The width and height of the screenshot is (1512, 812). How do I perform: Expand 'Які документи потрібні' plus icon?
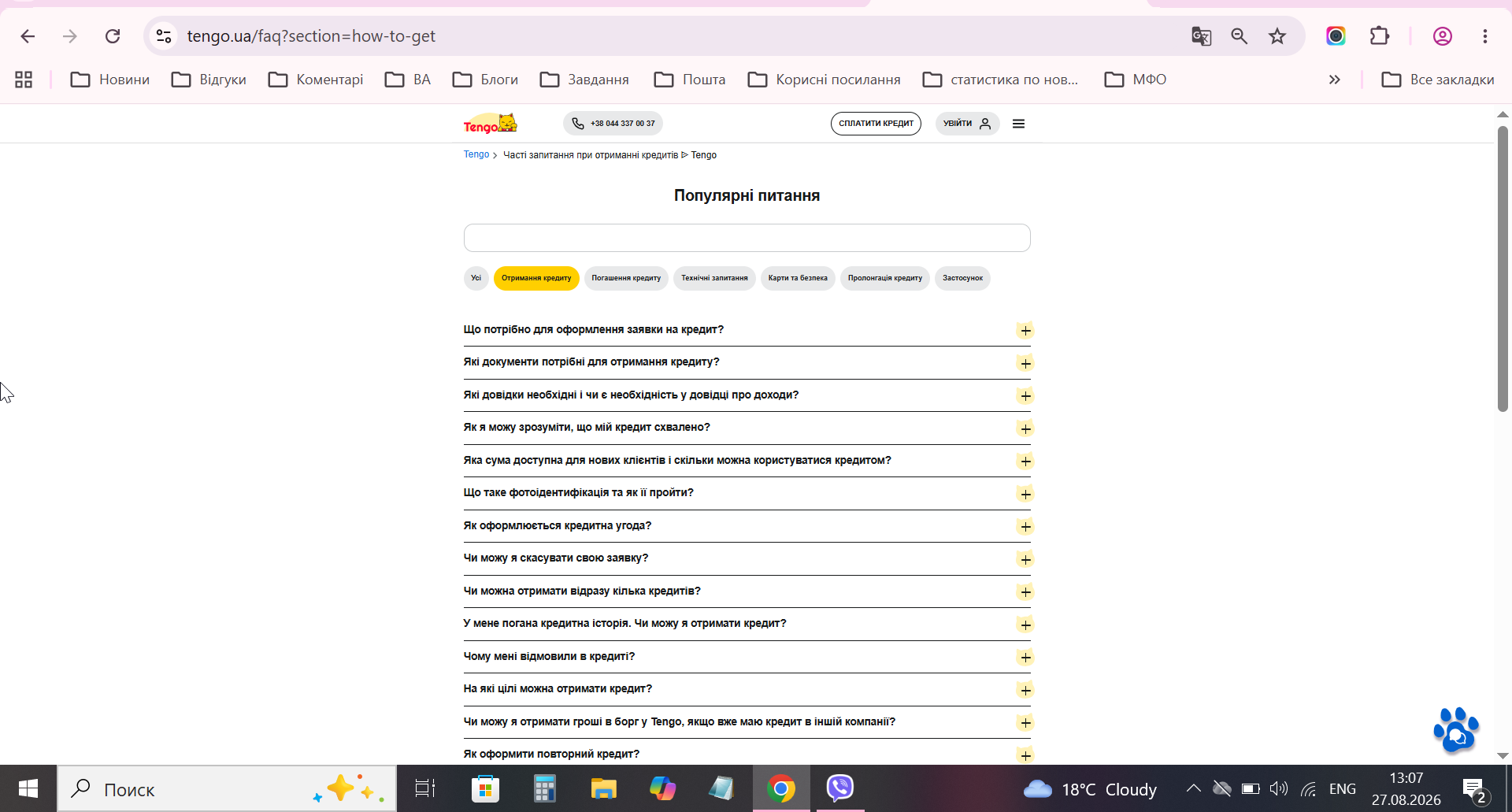pyautogui.click(x=1025, y=363)
